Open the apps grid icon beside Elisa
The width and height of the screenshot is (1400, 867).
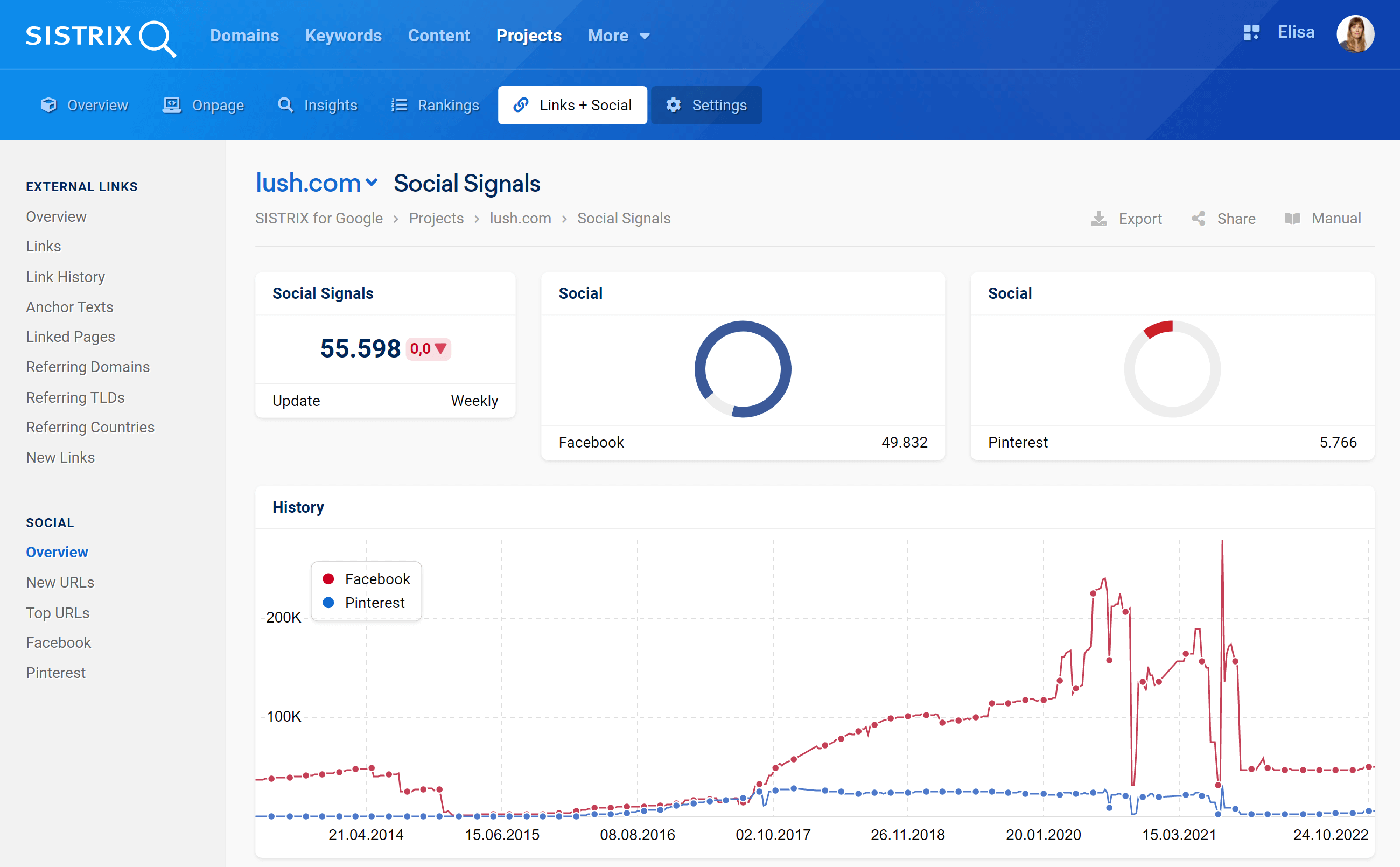click(1251, 33)
